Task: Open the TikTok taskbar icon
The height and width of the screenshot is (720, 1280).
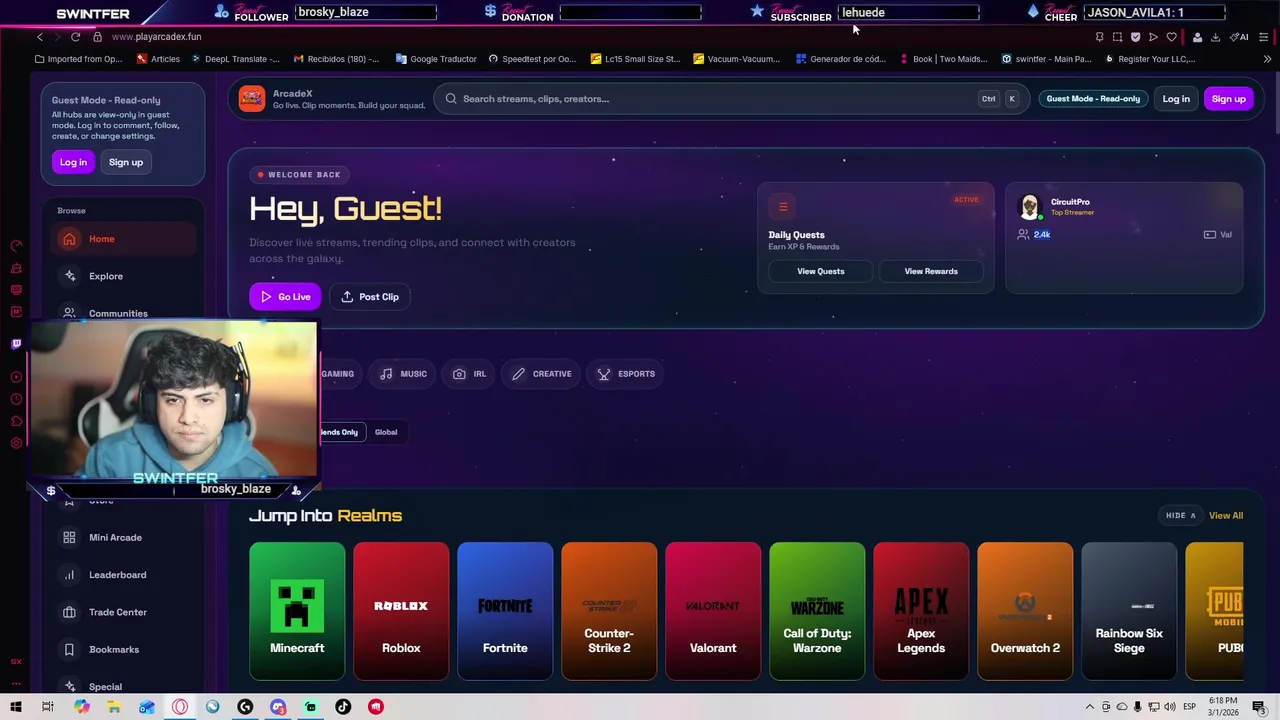Action: (x=343, y=707)
